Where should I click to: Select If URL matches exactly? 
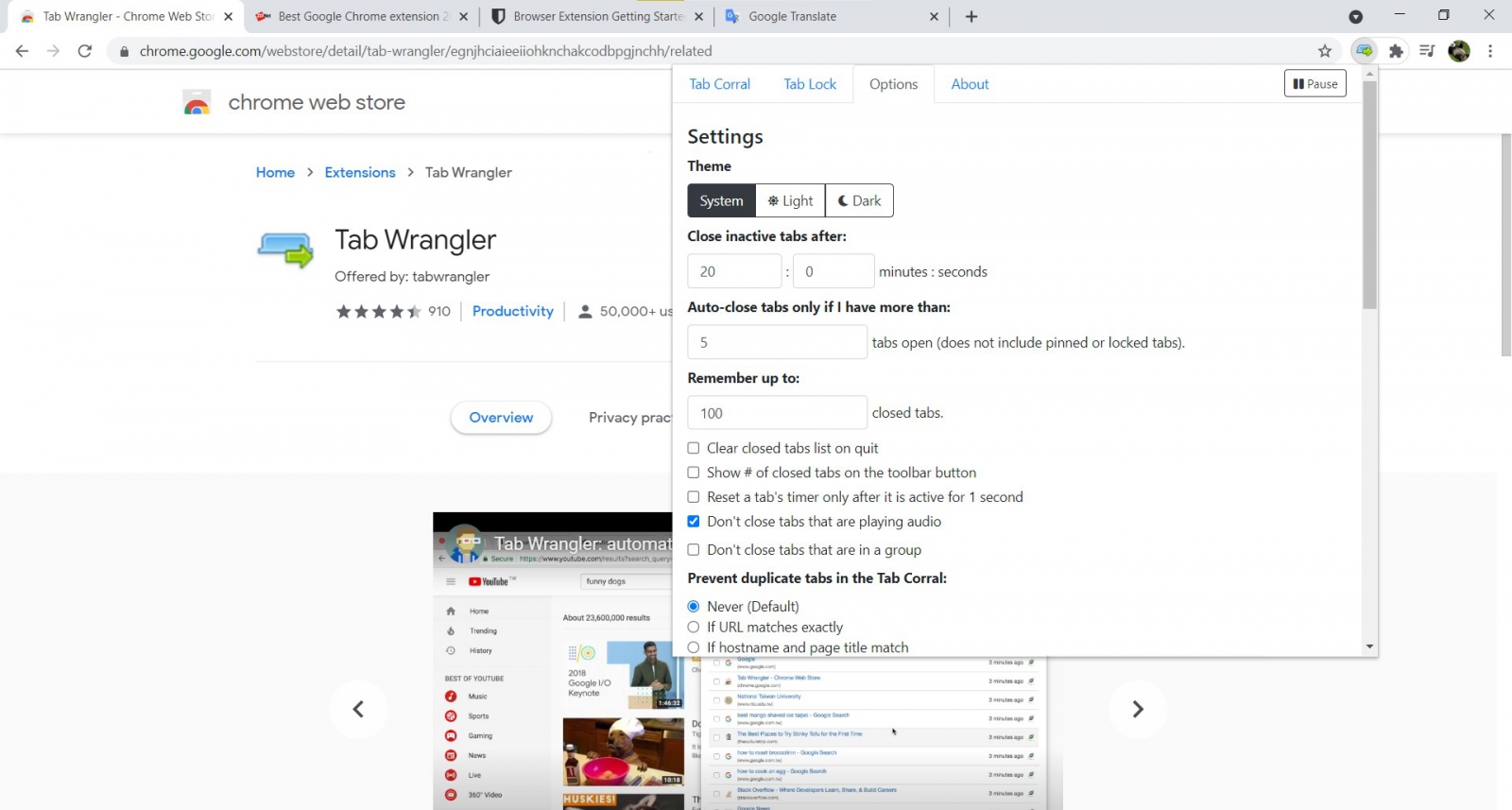694,628
